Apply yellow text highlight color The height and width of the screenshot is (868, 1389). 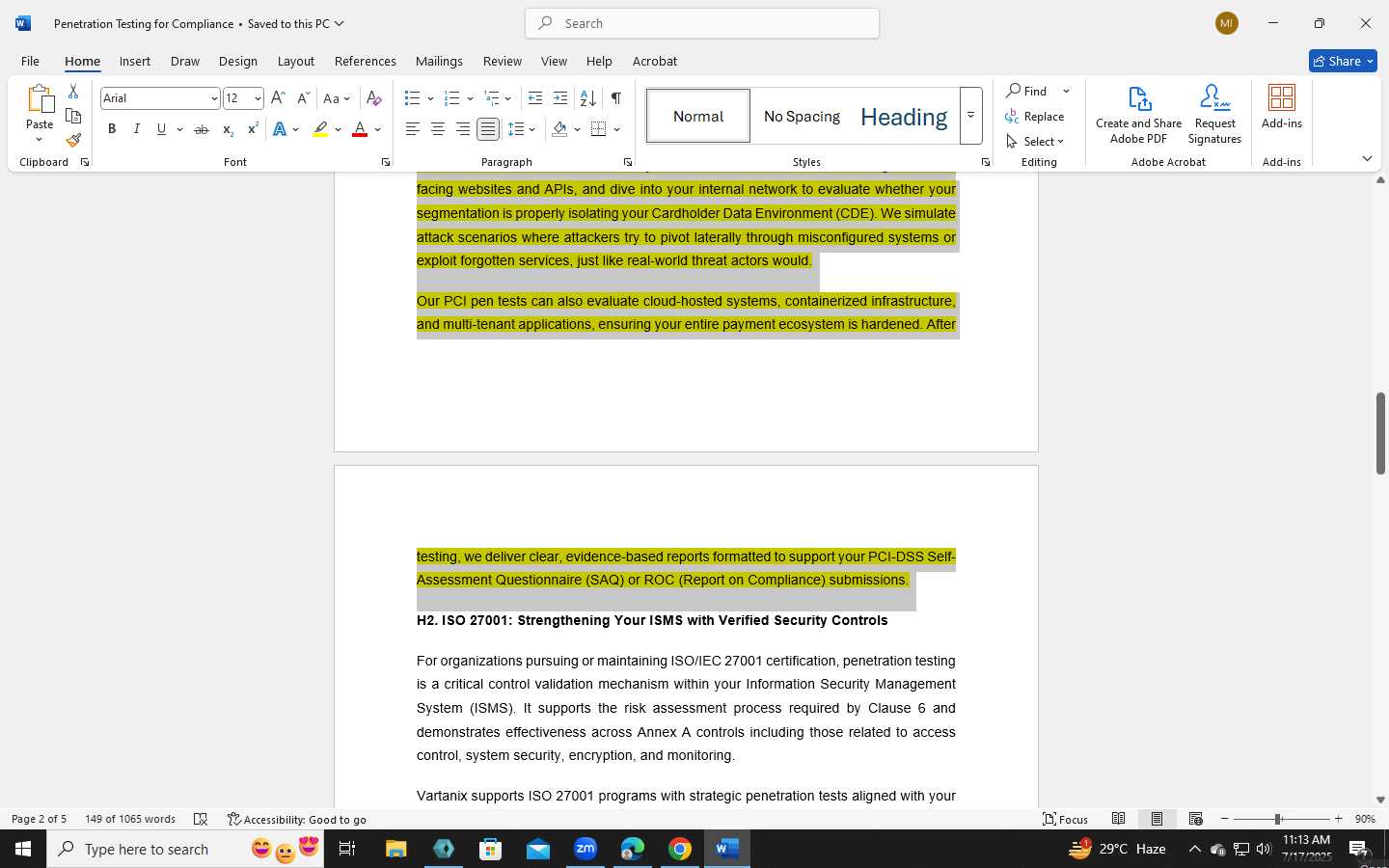[320, 129]
